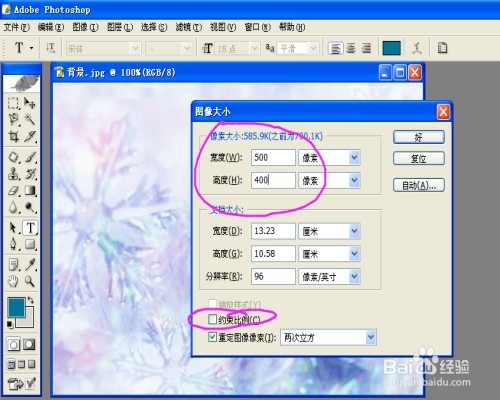Open the font size dropdown
The height and width of the screenshot is (400, 500).
pyautogui.click(x=255, y=49)
